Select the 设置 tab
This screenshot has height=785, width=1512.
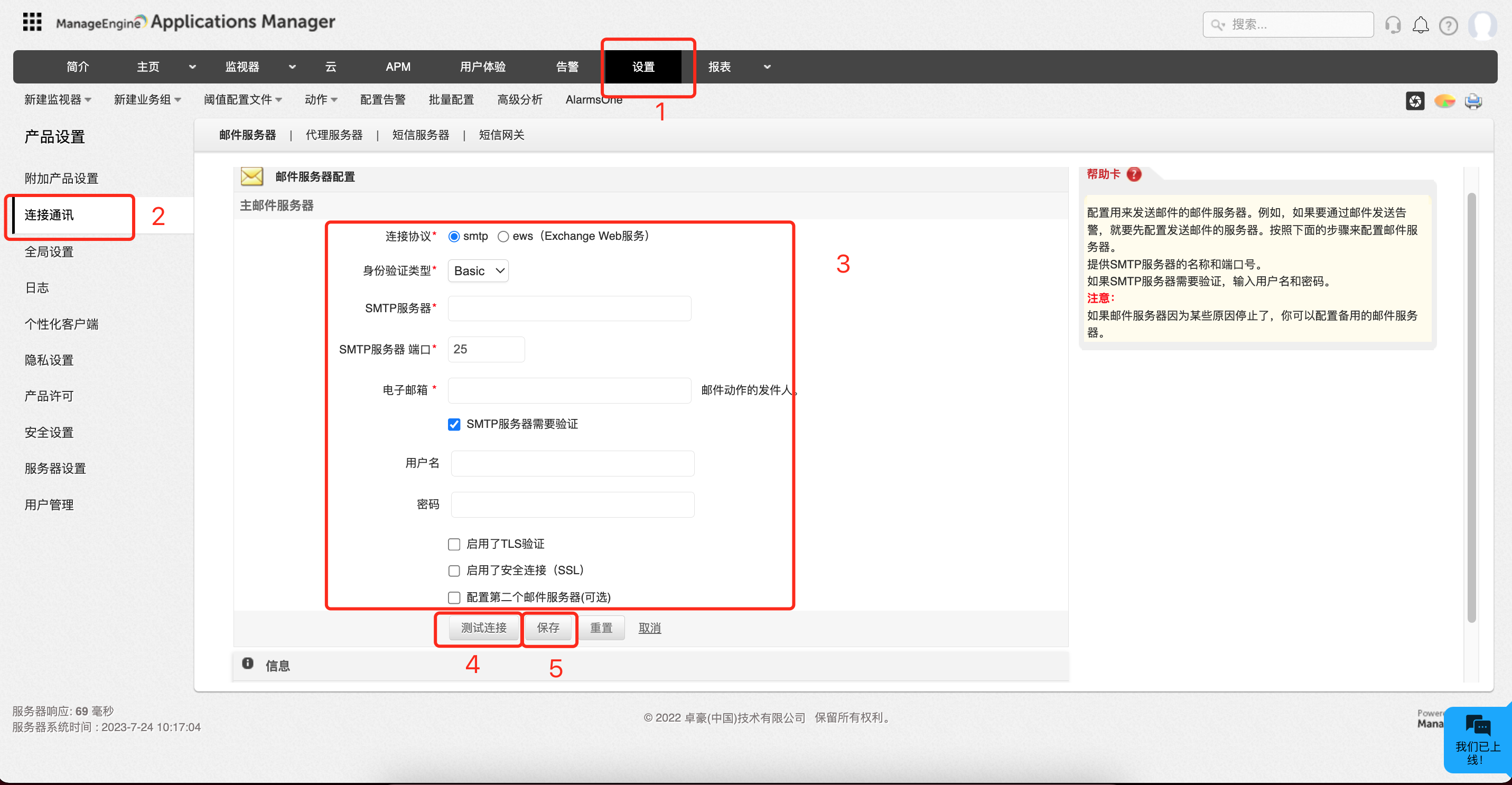(x=643, y=67)
